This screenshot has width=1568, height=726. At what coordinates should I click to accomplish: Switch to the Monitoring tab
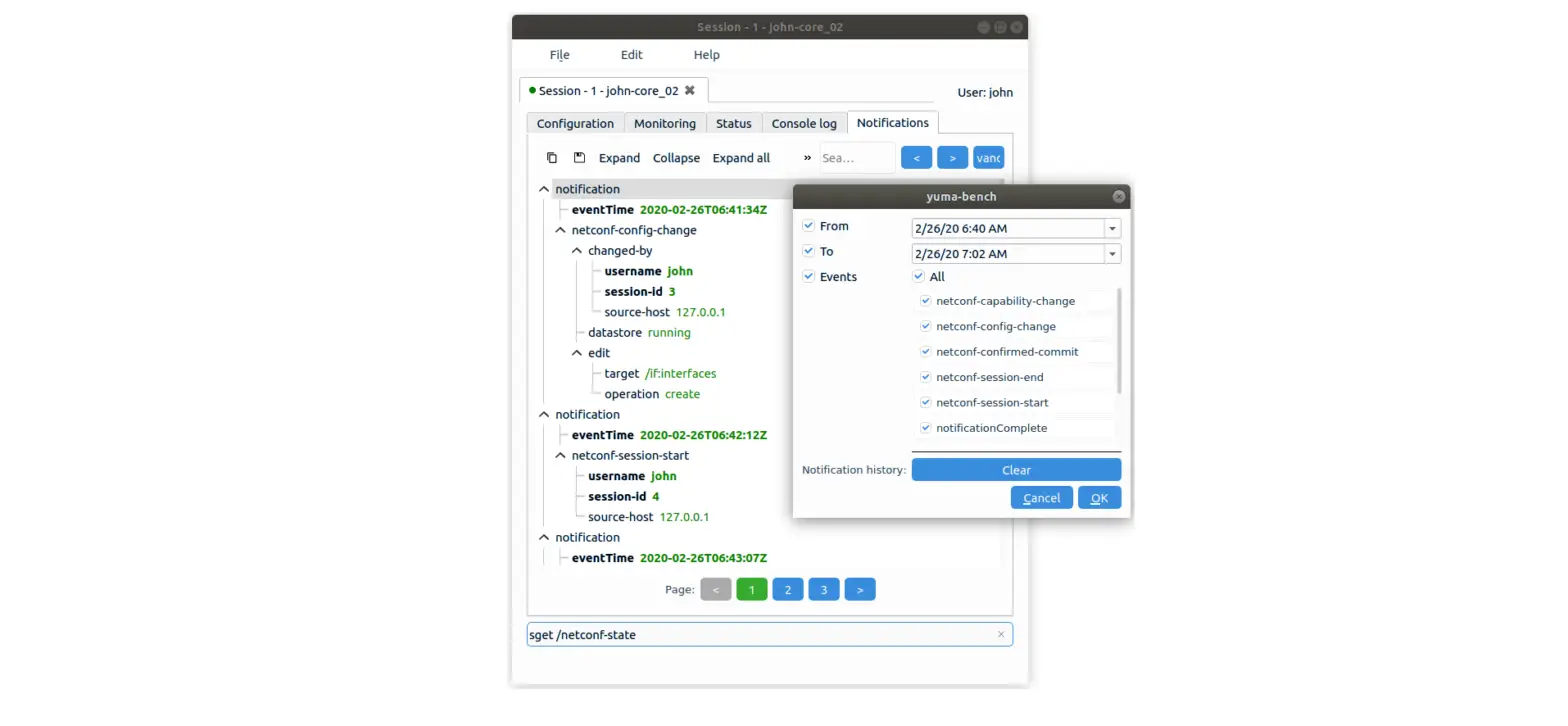[665, 123]
